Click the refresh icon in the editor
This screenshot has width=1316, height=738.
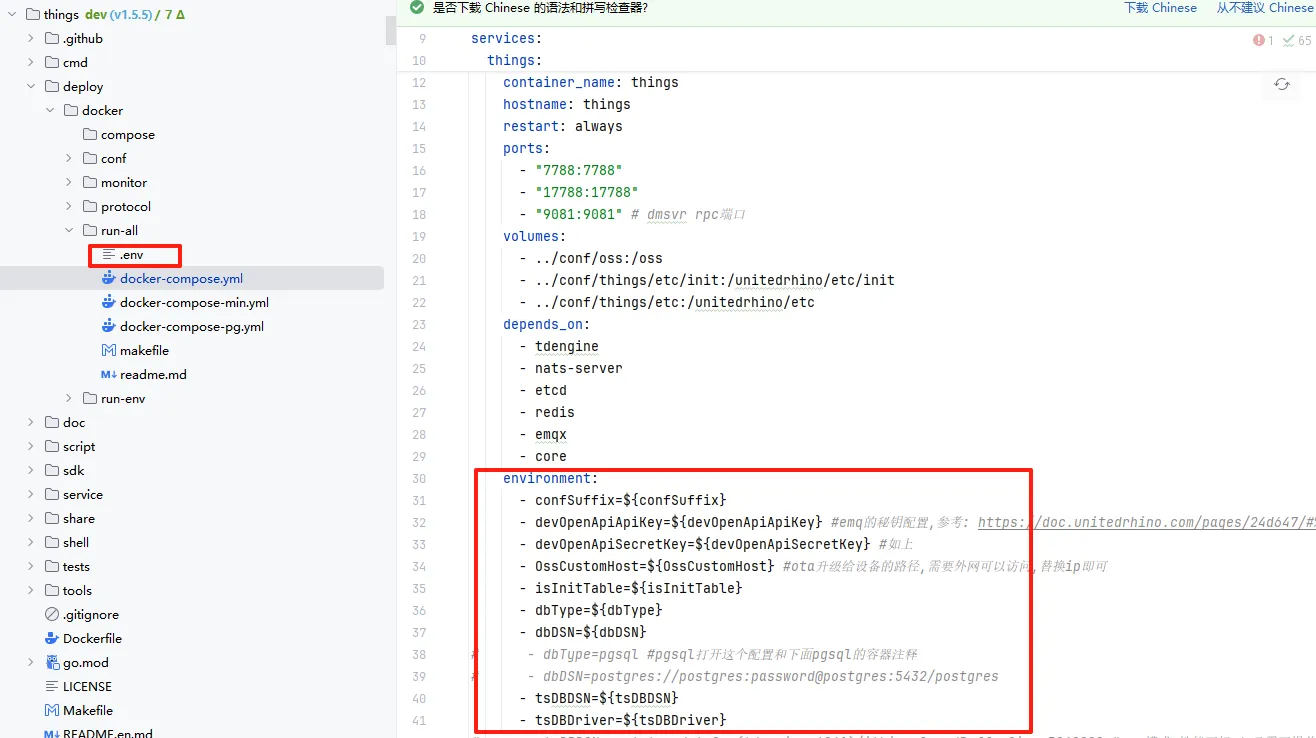(x=1281, y=85)
